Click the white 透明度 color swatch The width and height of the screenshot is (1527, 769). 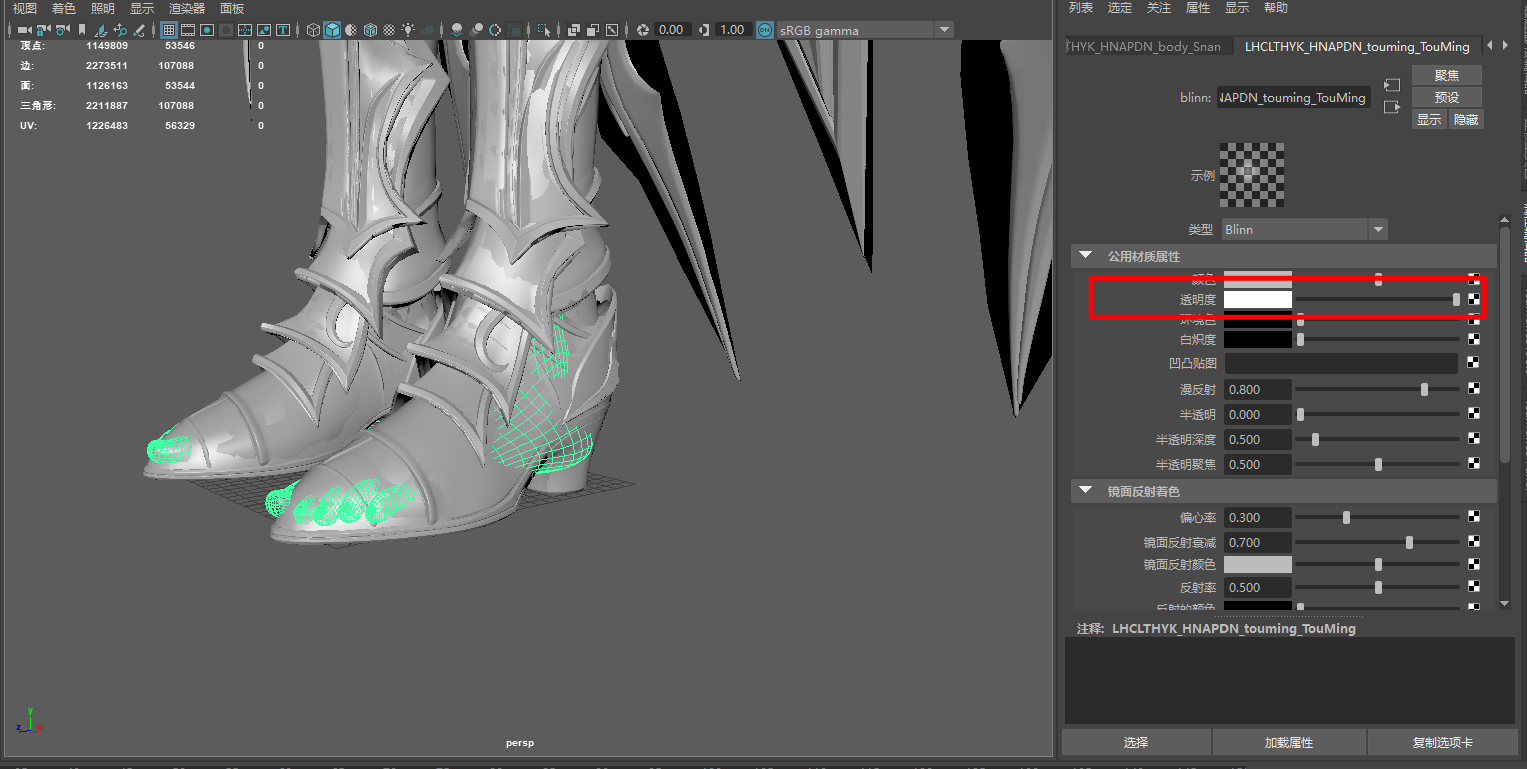[x=1257, y=300]
